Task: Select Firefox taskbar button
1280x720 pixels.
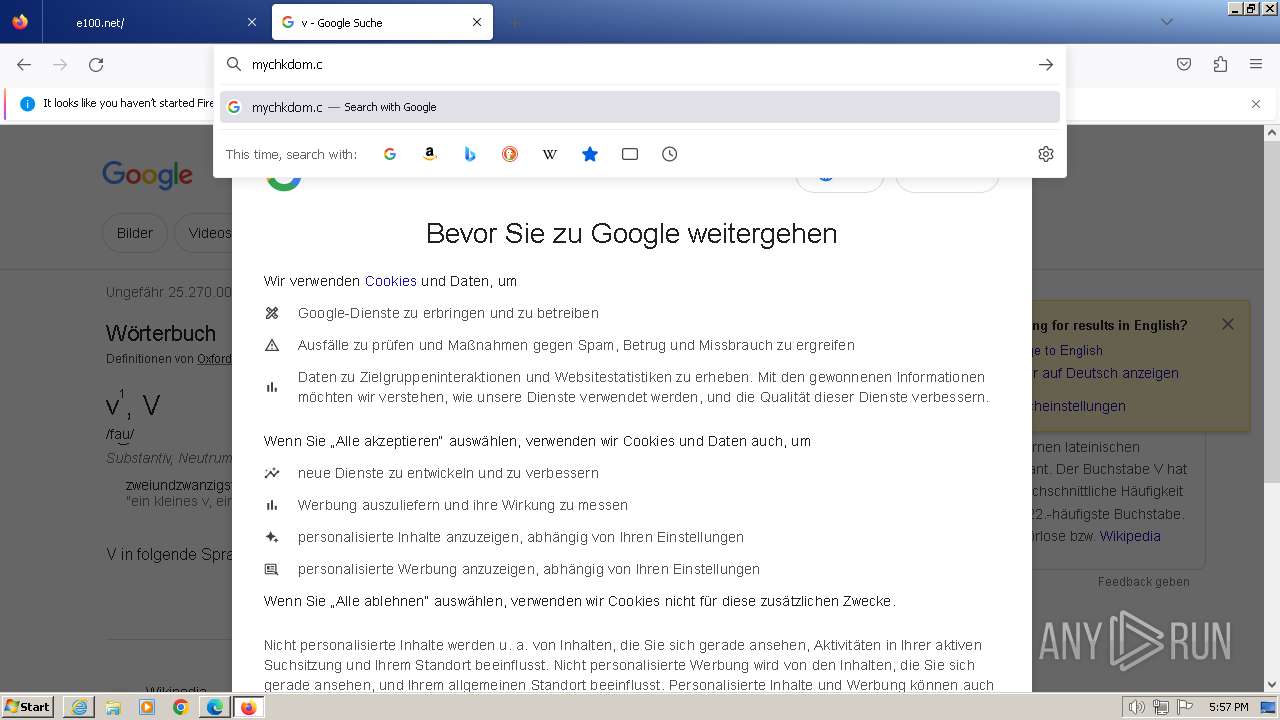Action: pos(249,707)
